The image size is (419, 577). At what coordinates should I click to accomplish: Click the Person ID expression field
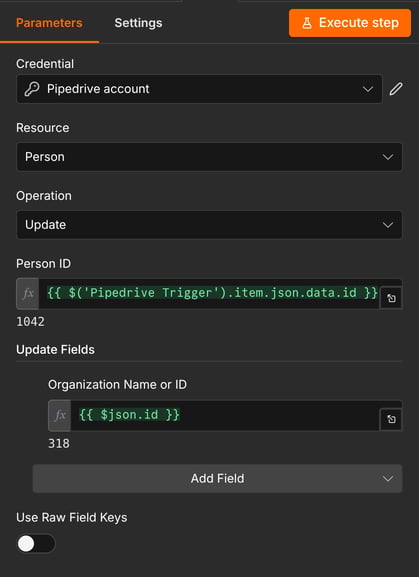[x=209, y=294]
